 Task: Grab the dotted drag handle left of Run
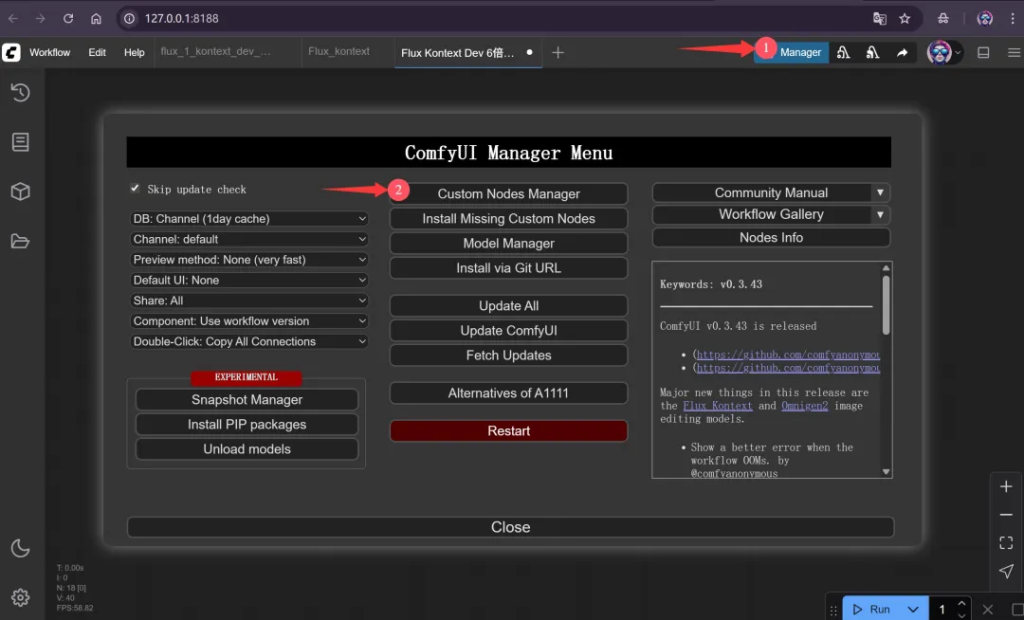click(833, 610)
